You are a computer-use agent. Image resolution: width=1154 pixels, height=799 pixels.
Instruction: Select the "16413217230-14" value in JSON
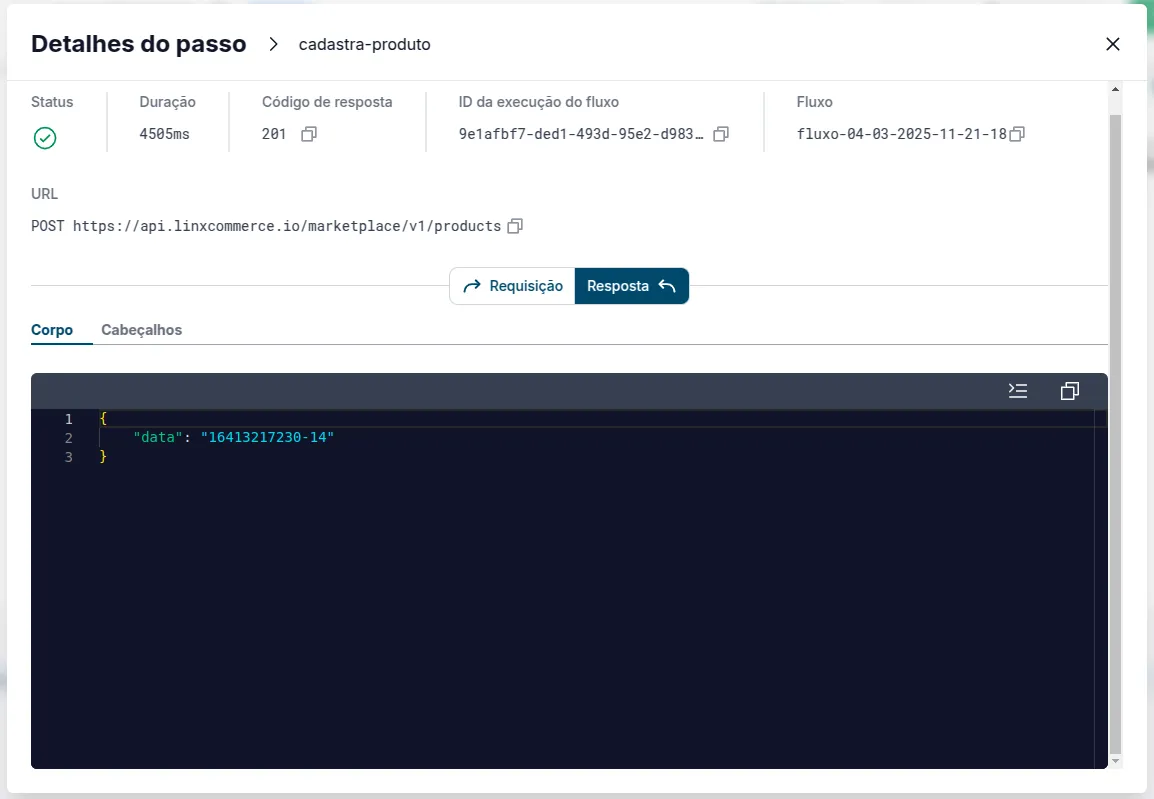tap(267, 437)
